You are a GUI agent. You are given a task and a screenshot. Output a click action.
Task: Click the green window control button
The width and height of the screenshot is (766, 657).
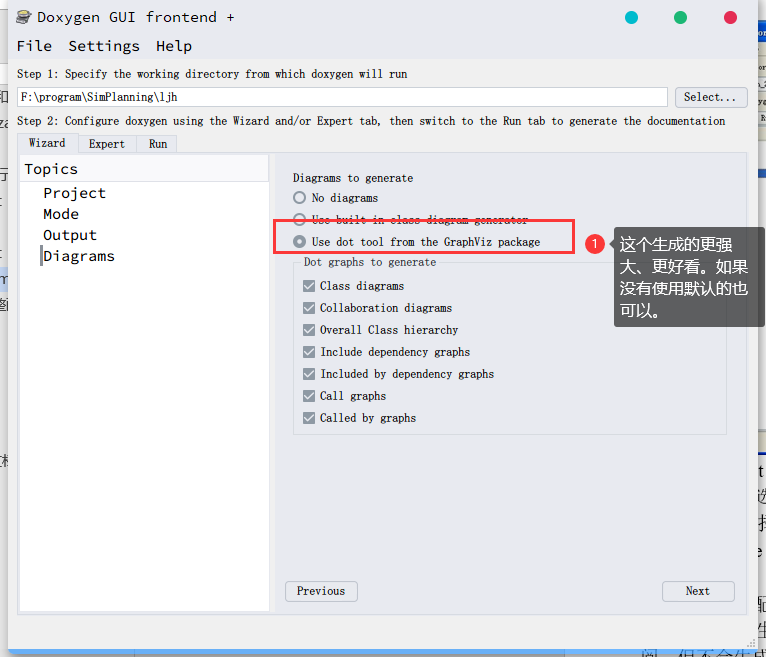[x=680, y=18]
